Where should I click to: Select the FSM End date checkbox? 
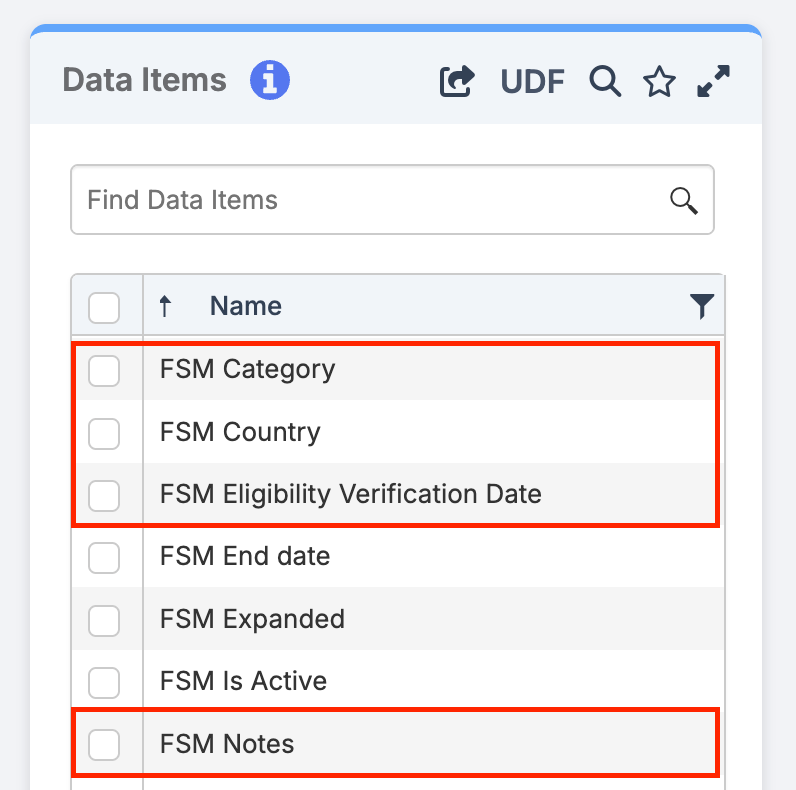click(x=104, y=557)
